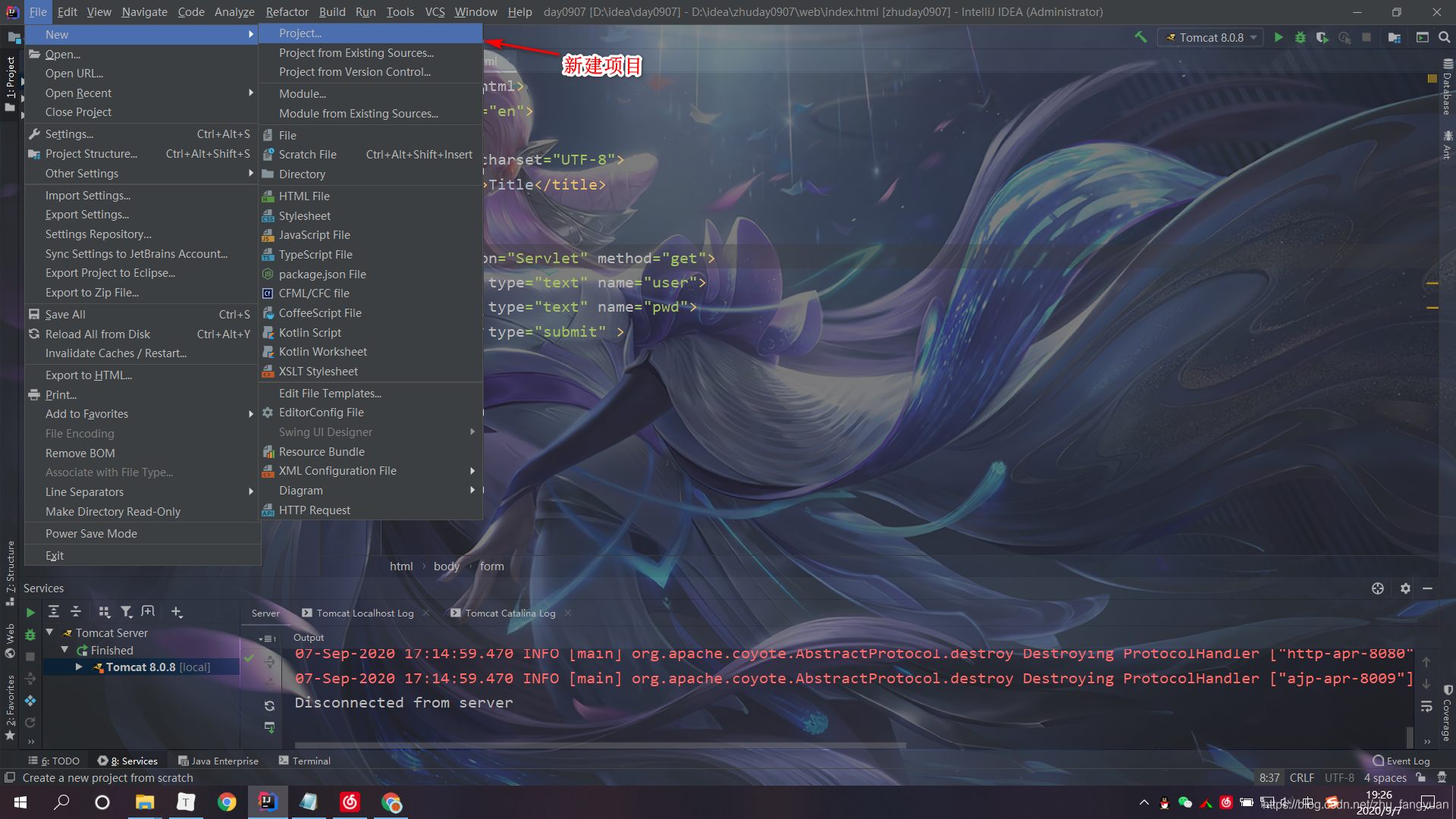The width and height of the screenshot is (1456, 819).
Task: Click the Build Project hammer icon
Action: tap(1141, 37)
